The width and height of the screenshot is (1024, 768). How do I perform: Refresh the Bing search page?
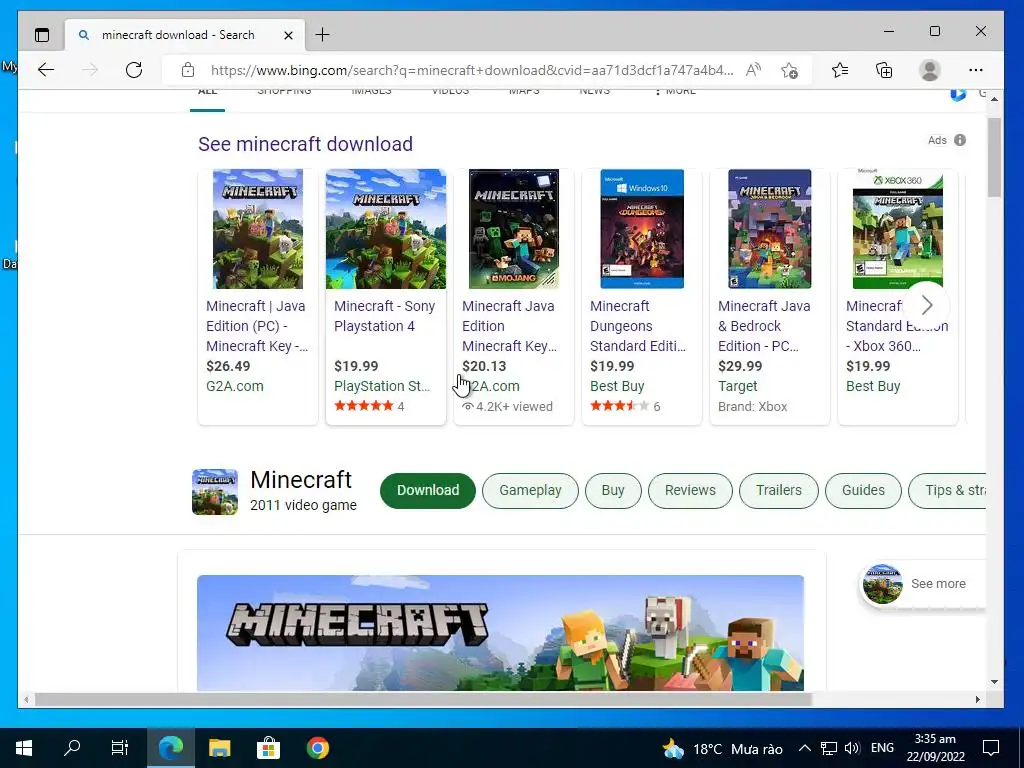click(134, 70)
